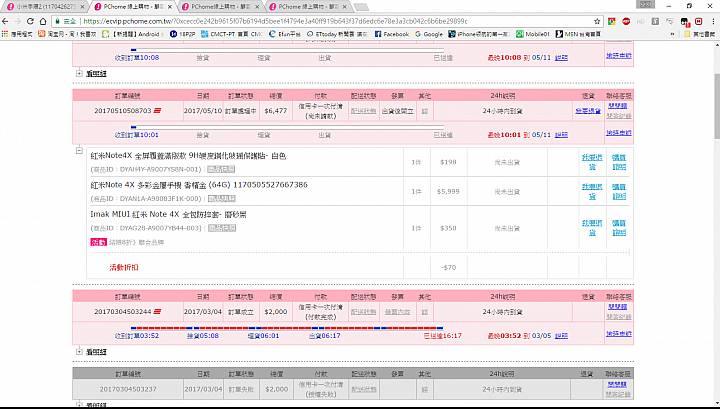
Task: Click the red icon beside order 20170510508703
Action: pyautogui.click(x=159, y=111)
